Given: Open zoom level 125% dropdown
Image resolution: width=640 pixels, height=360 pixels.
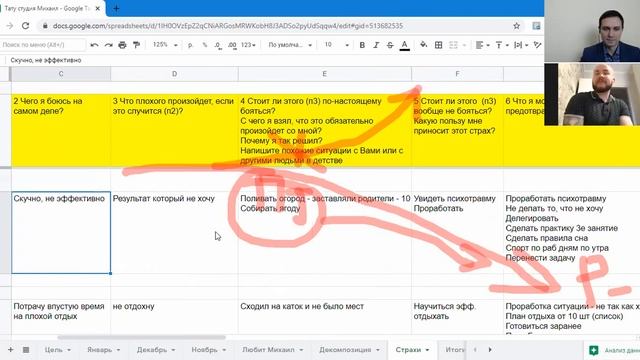Looking at the screenshot, I should 165,45.
